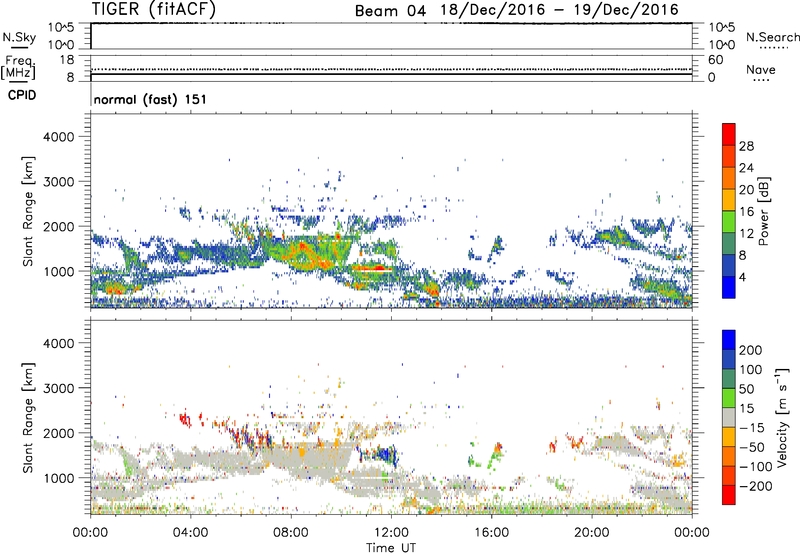Click the '16:00' time axis tick label
The height and width of the screenshot is (554, 800).
click(491, 533)
